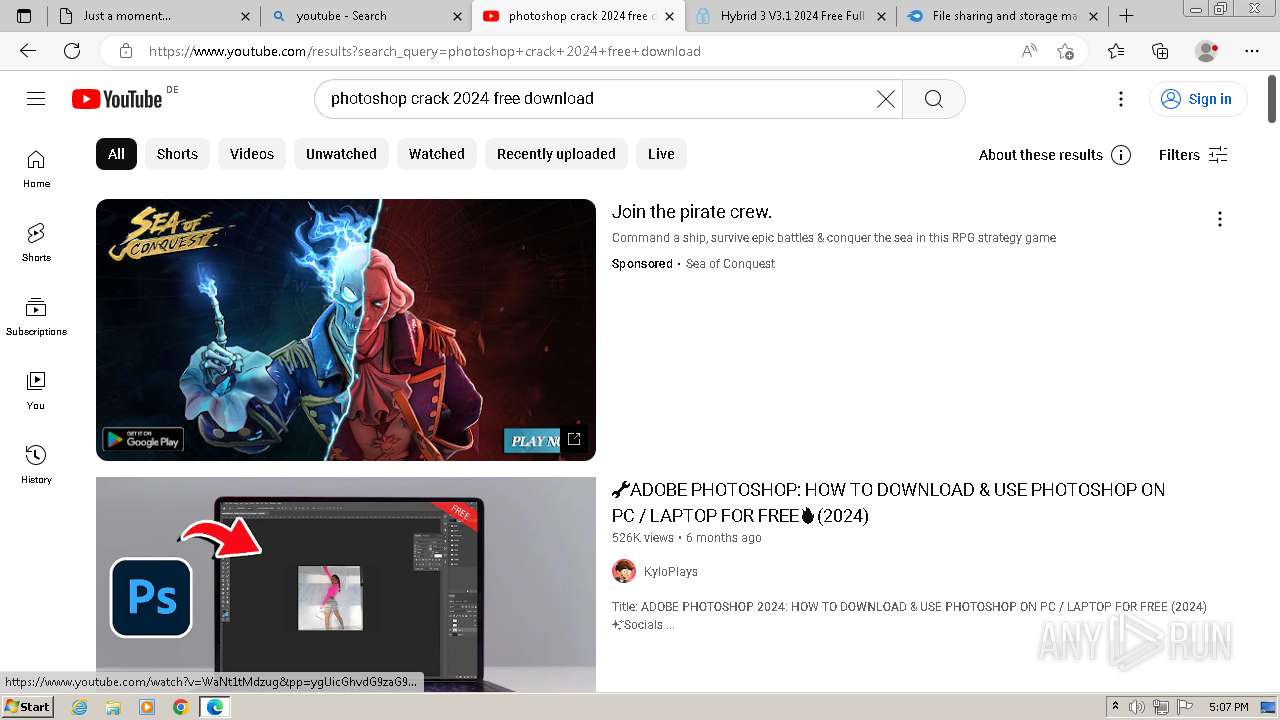
Task: Open the Sea of Conquest ad thumbnail
Action: coord(346,330)
